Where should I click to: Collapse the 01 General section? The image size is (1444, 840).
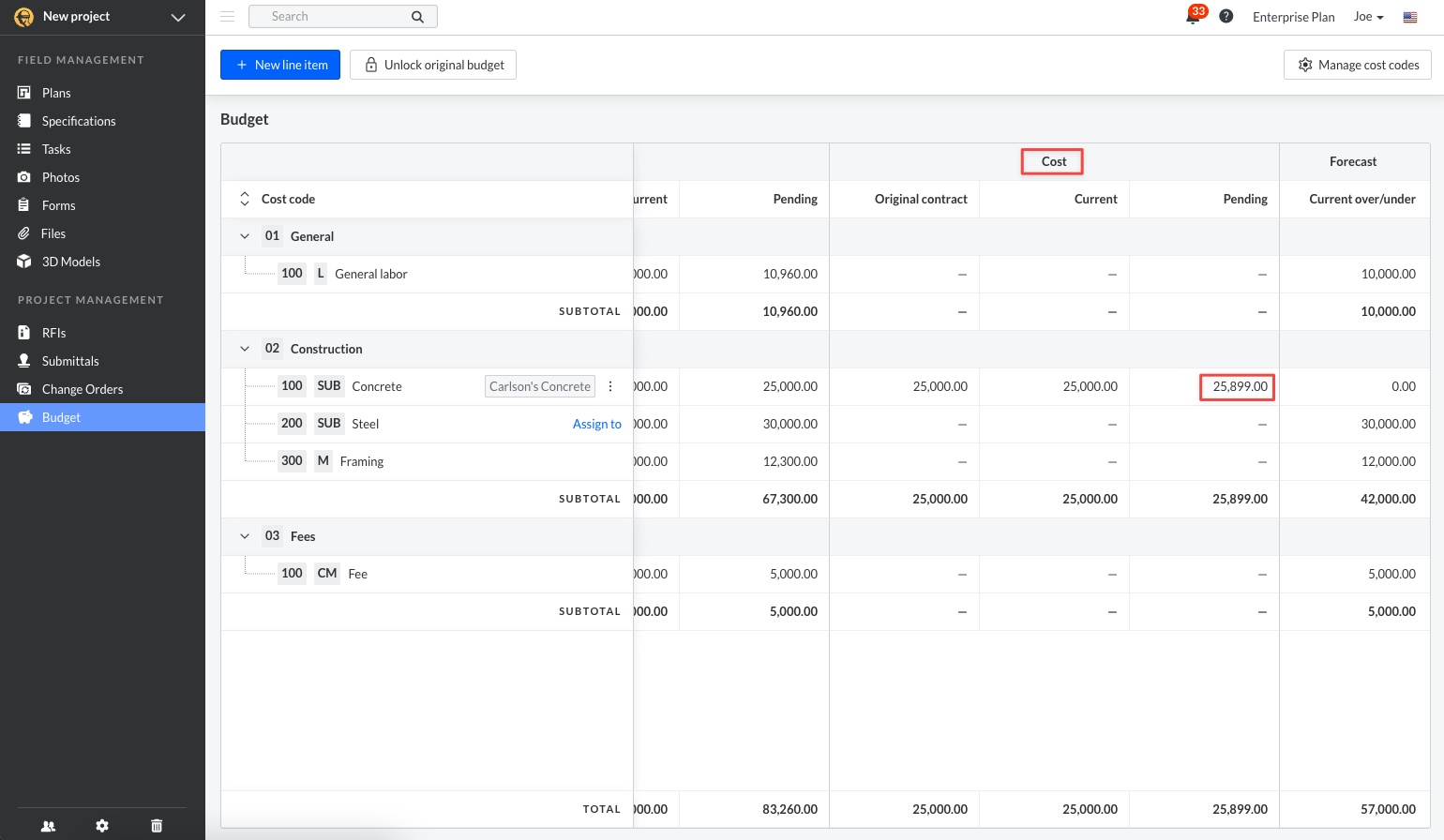click(245, 236)
